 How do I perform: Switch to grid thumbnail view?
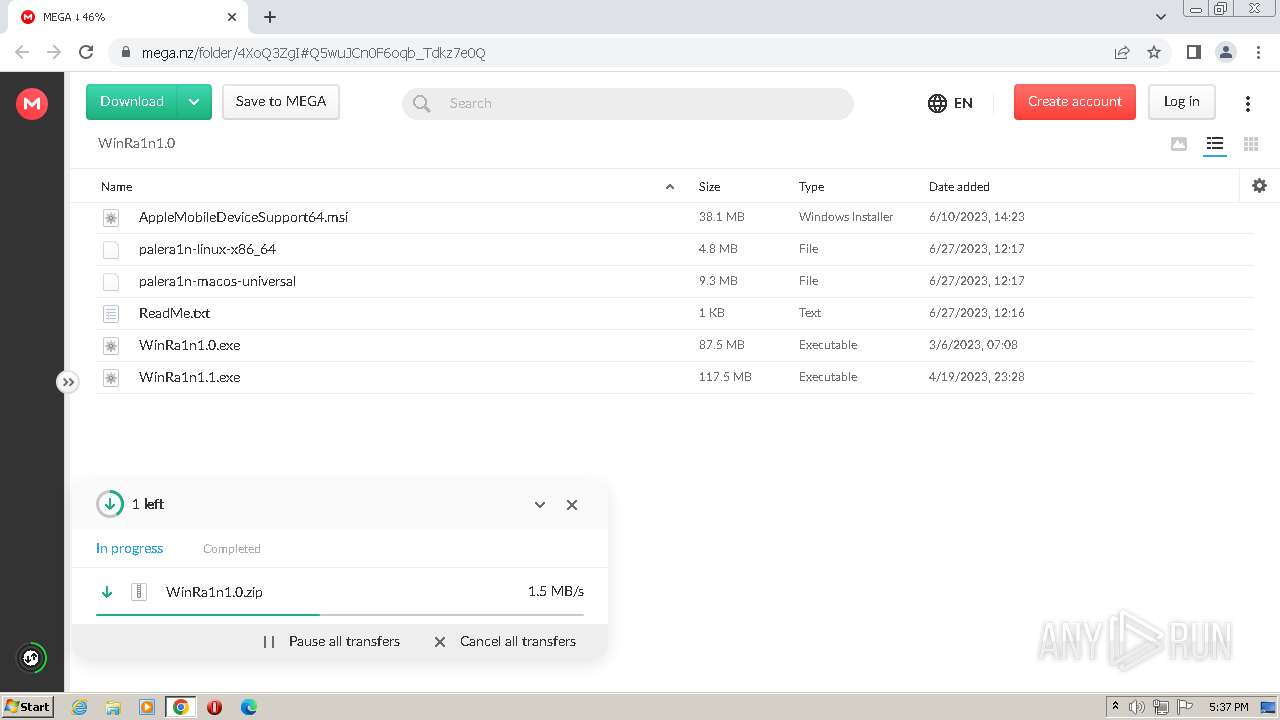click(1251, 144)
